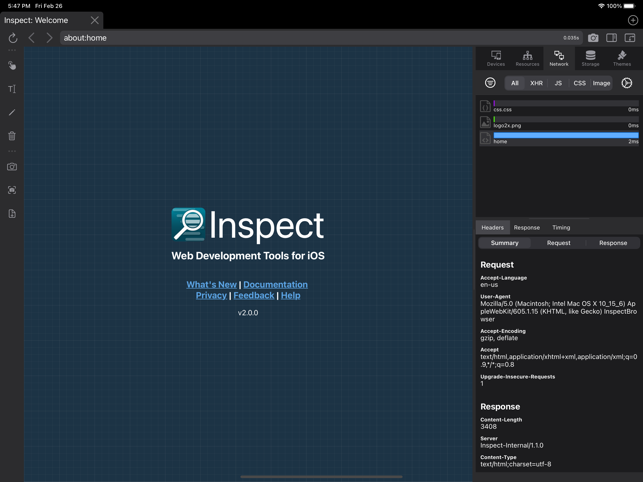Reload the page with the refresh icon
The height and width of the screenshot is (482, 643).
(13, 38)
